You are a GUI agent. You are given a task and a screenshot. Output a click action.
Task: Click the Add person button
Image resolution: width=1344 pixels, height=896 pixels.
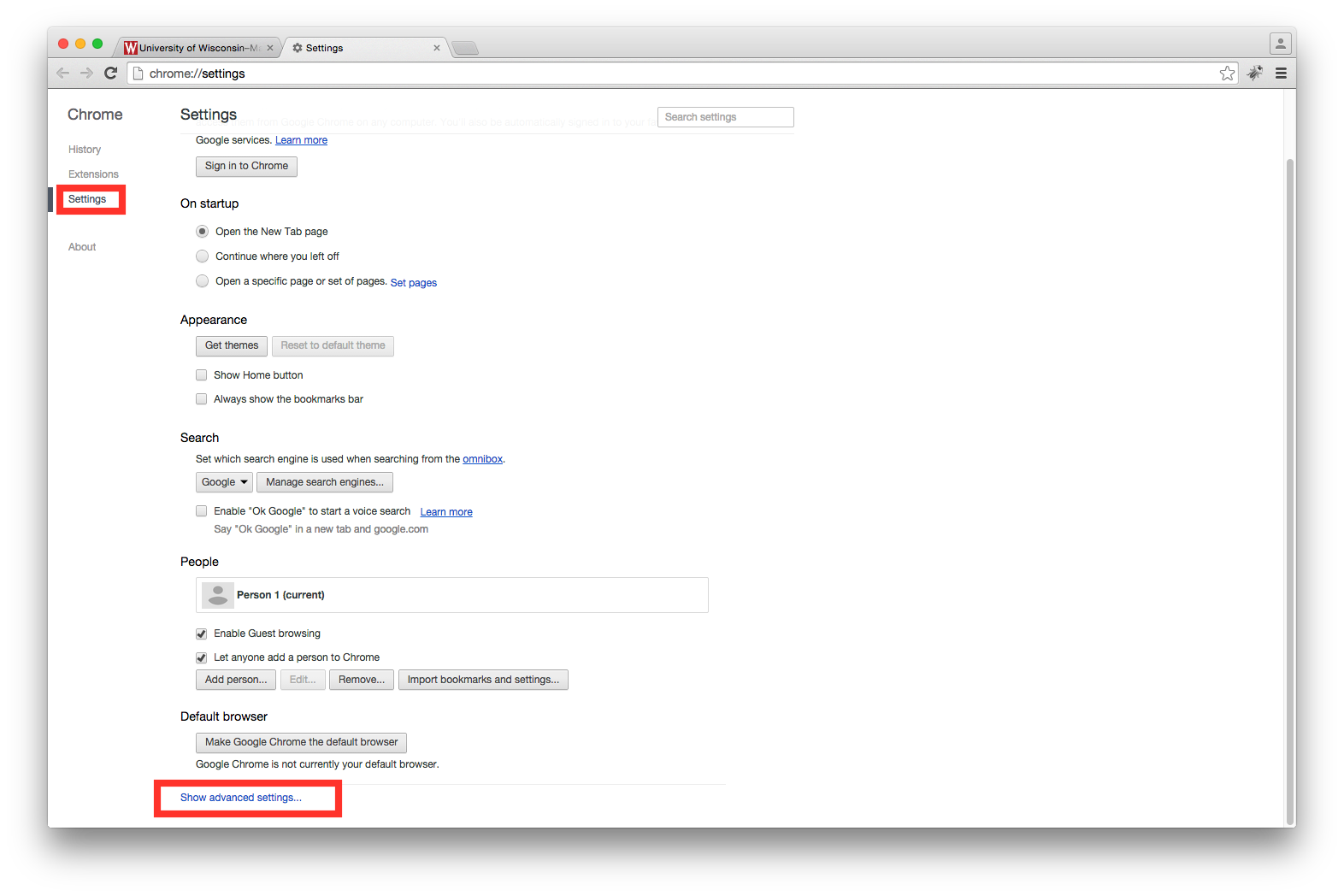(236, 680)
